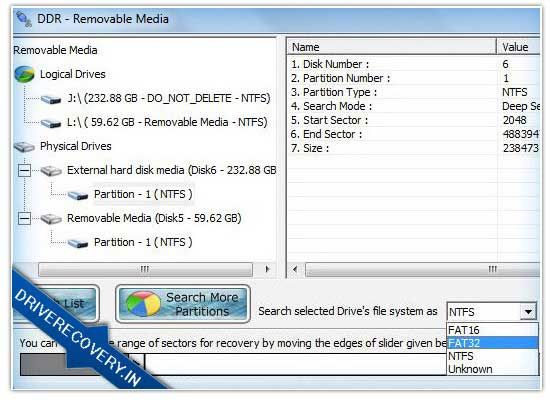The image size is (550, 400).
Task: Select J:\ (232.88 GB - DO_NOT_DELETE - NTFS)
Action: coord(169,98)
